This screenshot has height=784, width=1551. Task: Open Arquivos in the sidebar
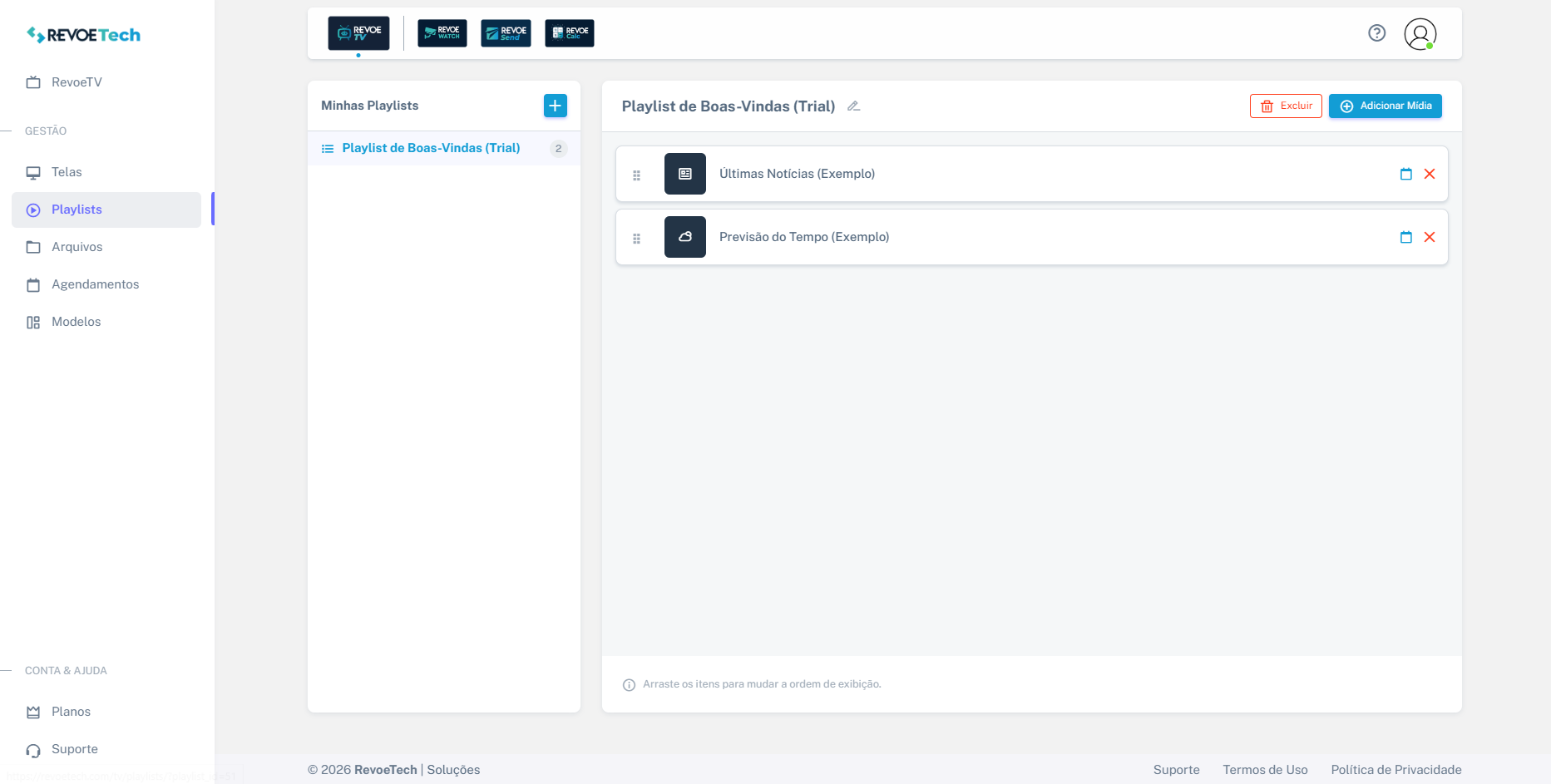point(77,247)
